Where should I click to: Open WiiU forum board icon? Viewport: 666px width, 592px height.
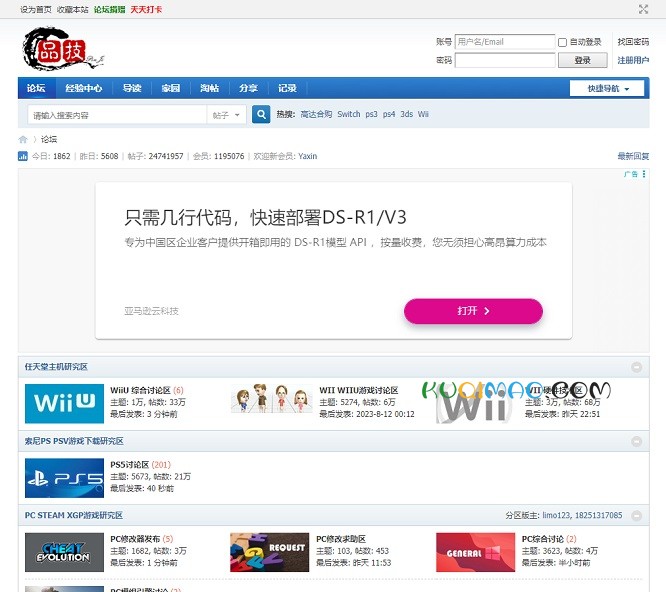pyautogui.click(x=64, y=403)
